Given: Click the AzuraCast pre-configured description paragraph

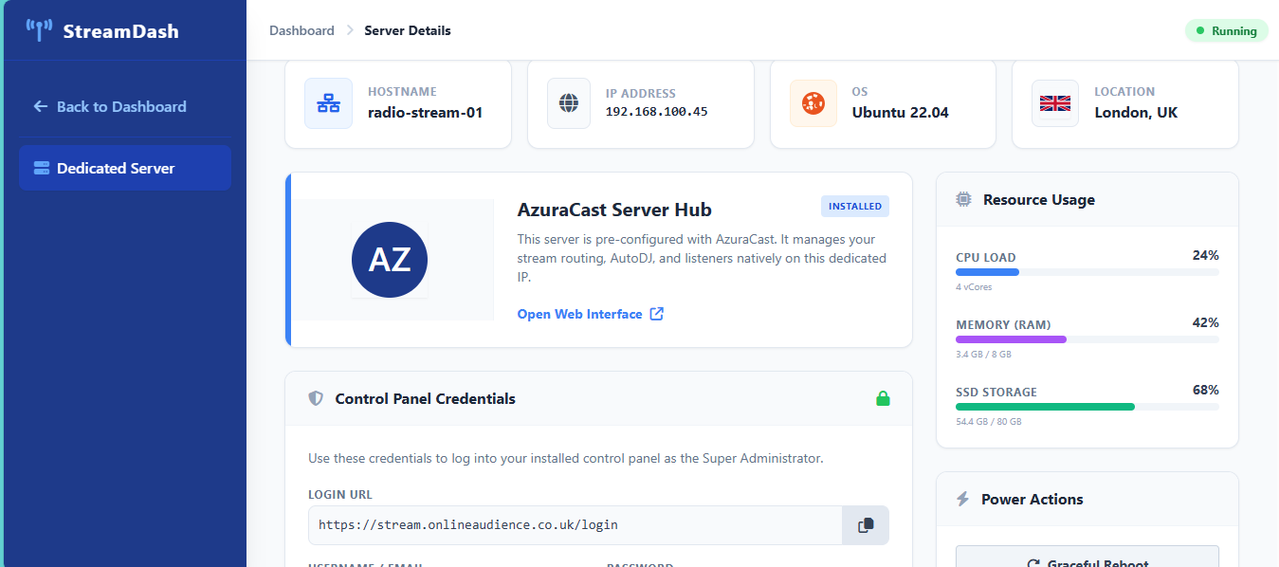Looking at the screenshot, I should click(702, 258).
